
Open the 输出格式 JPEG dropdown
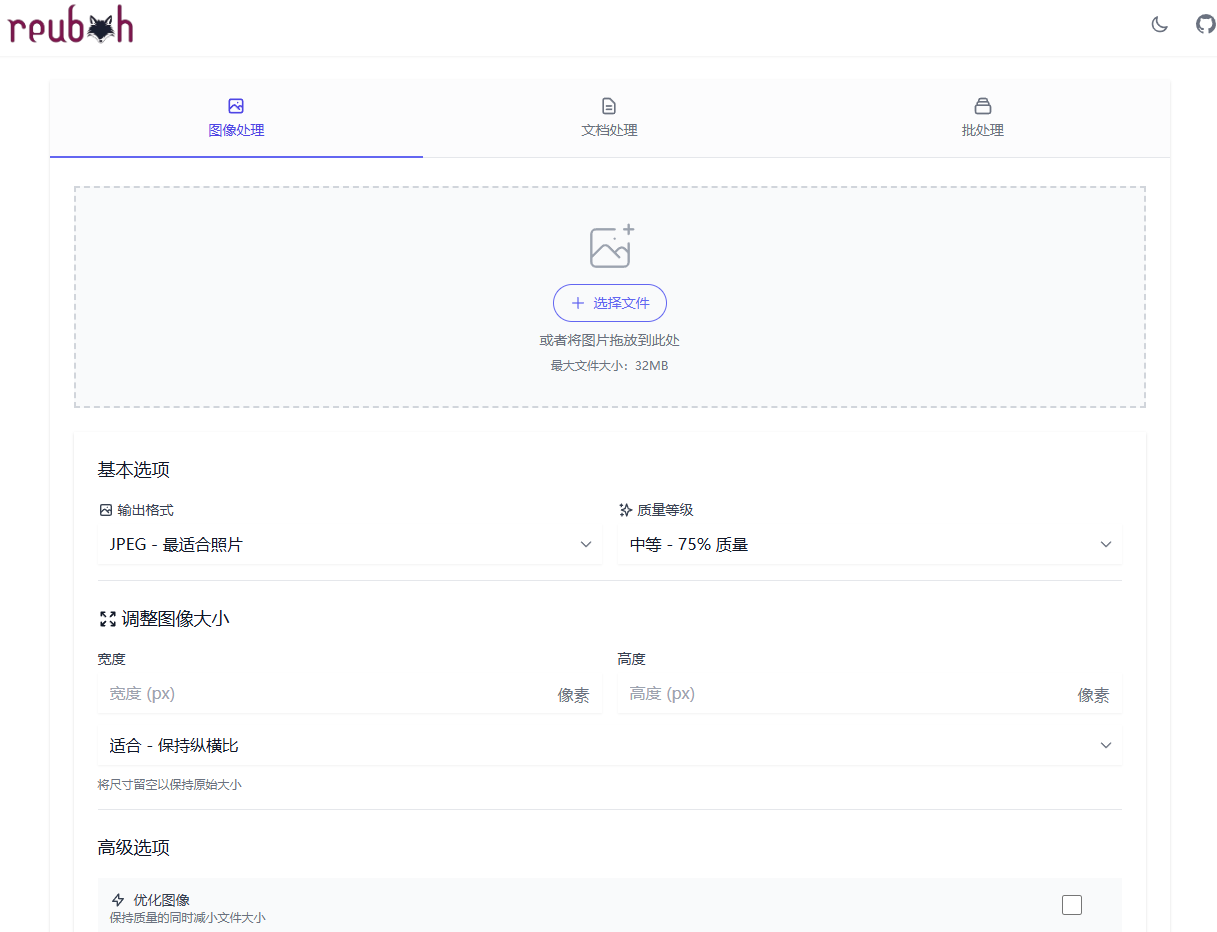(350, 545)
